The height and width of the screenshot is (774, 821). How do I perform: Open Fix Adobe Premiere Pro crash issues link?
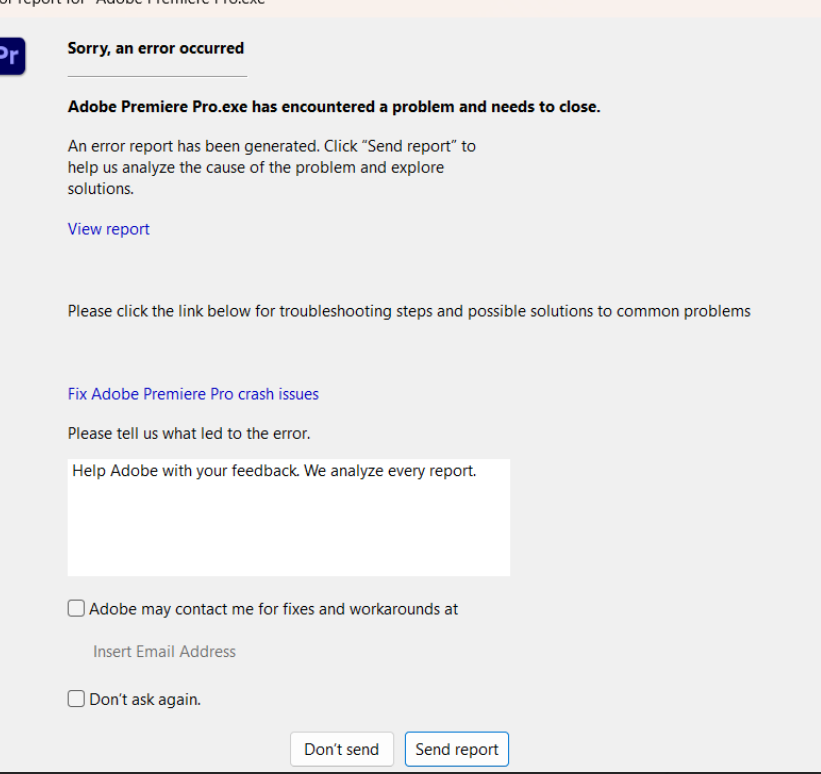pyautogui.click(x=193, y=394)
